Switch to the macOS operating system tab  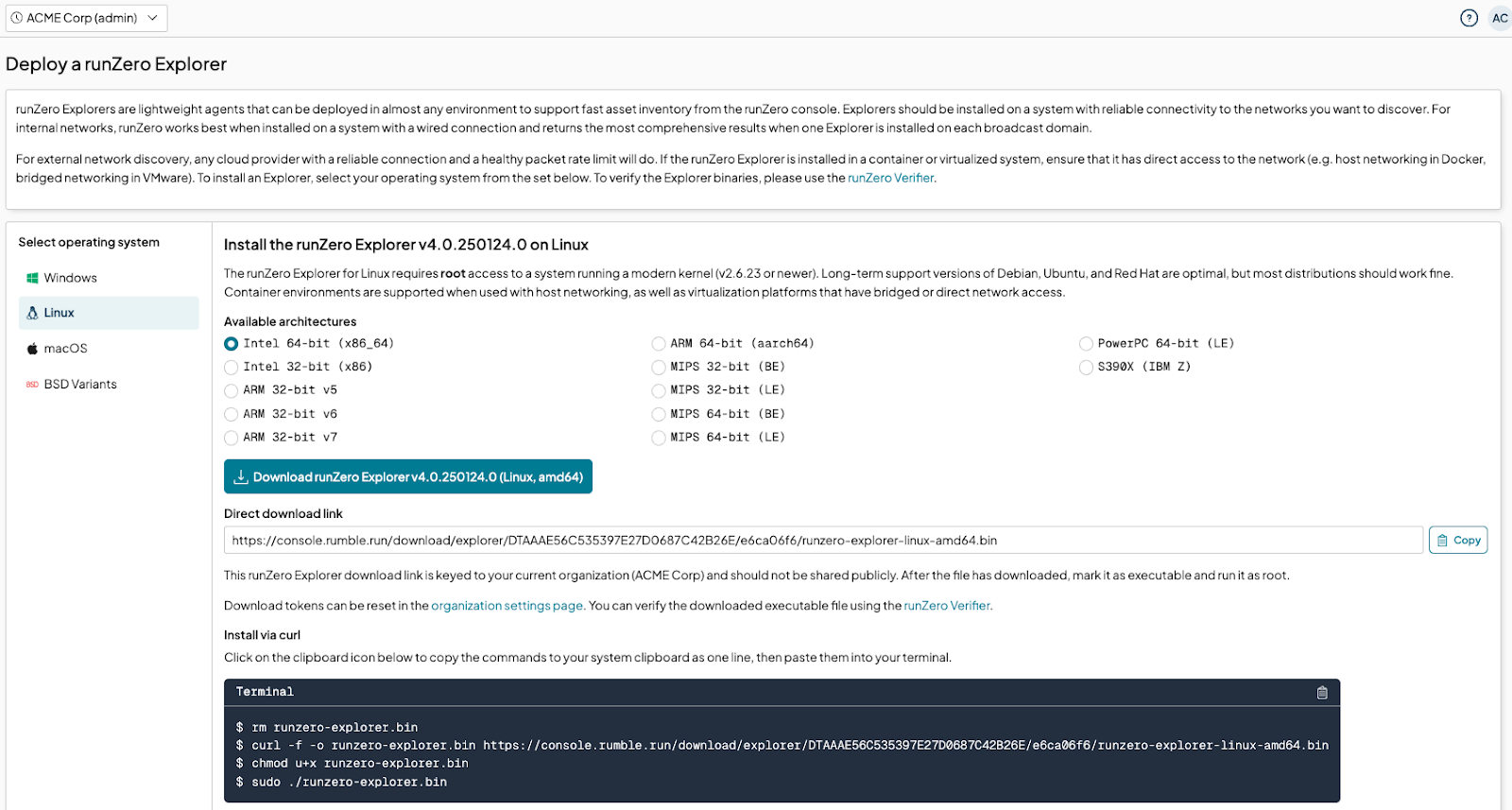click(x=109, y=349)
